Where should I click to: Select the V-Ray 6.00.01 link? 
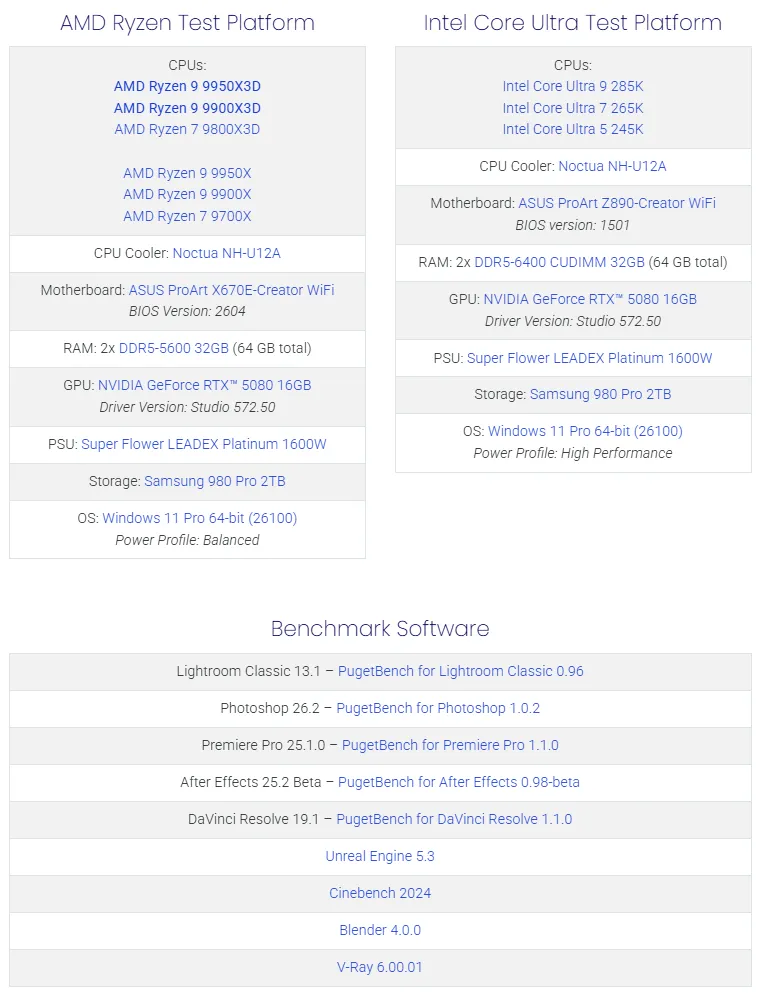click(x=380, y=967)
